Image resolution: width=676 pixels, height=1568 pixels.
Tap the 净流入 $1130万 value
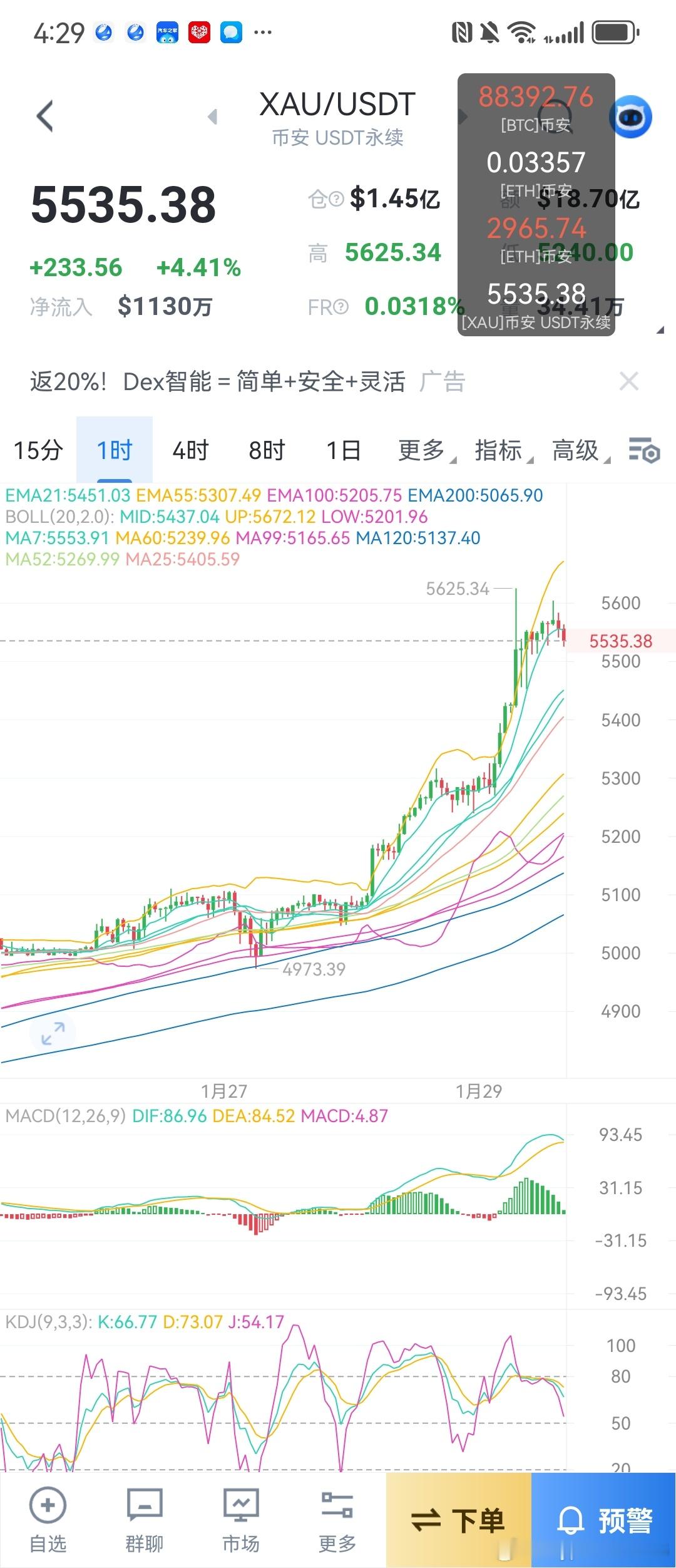click(x=165, y=306)
